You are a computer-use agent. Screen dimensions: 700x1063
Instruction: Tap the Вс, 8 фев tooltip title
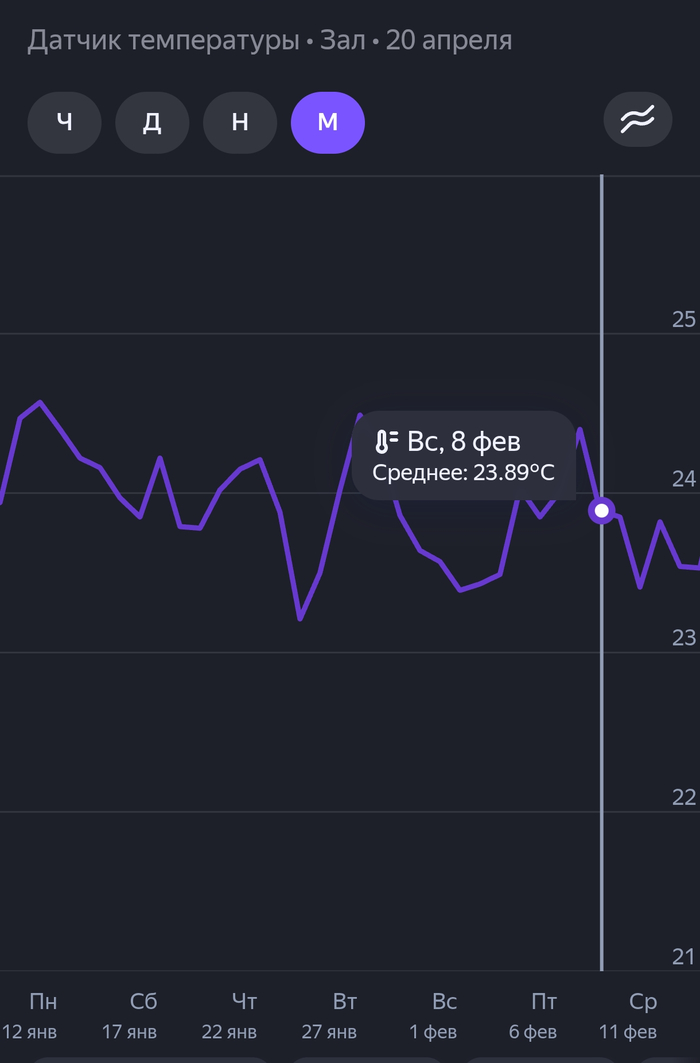pos(464,442)
